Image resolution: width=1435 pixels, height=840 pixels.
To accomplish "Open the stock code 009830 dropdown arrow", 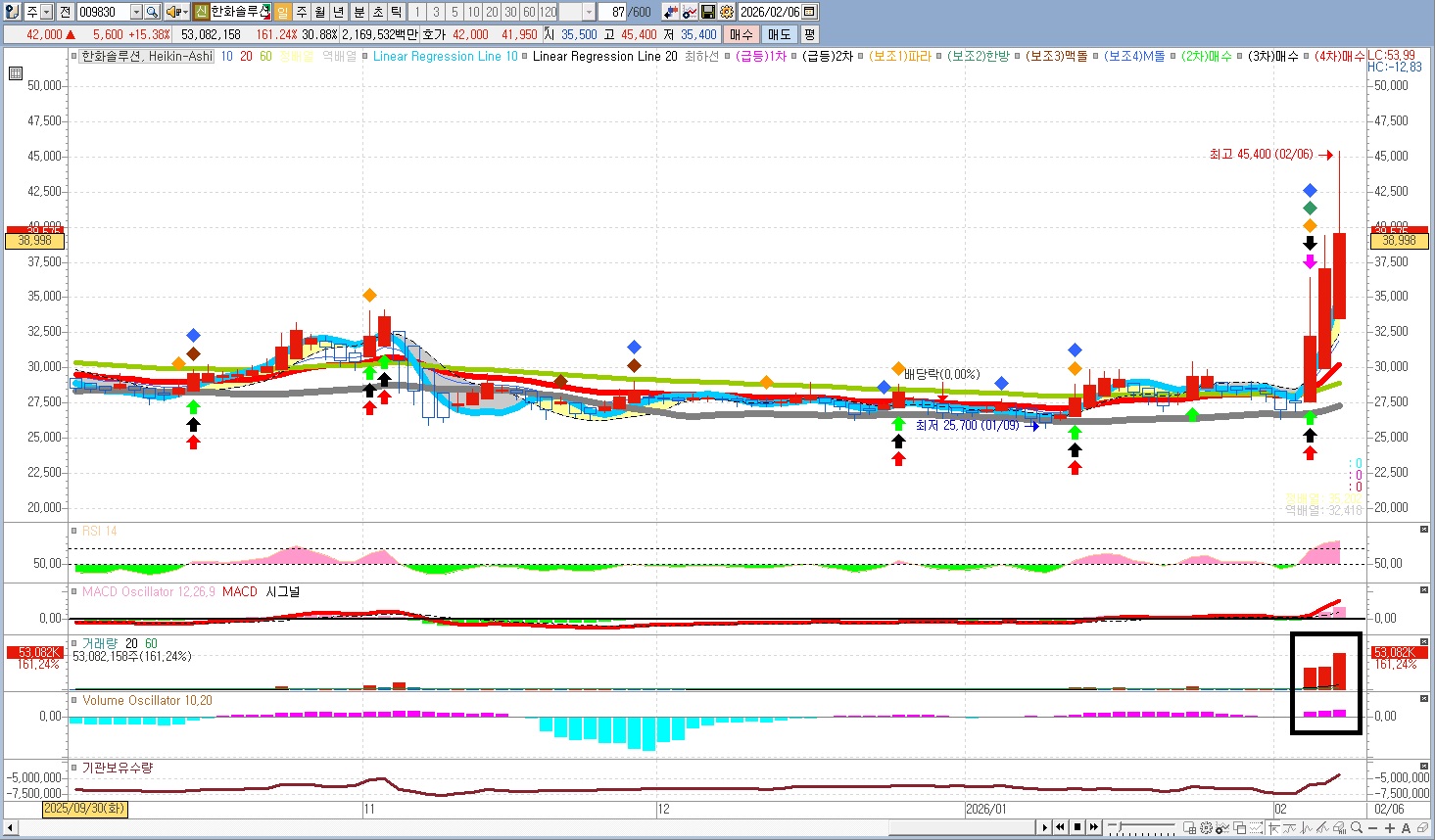I will pyautogui.click(x=136, y=12).
